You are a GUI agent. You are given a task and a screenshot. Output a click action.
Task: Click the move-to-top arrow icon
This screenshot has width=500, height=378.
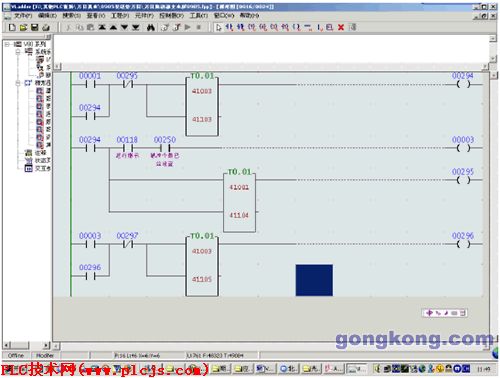102,27
